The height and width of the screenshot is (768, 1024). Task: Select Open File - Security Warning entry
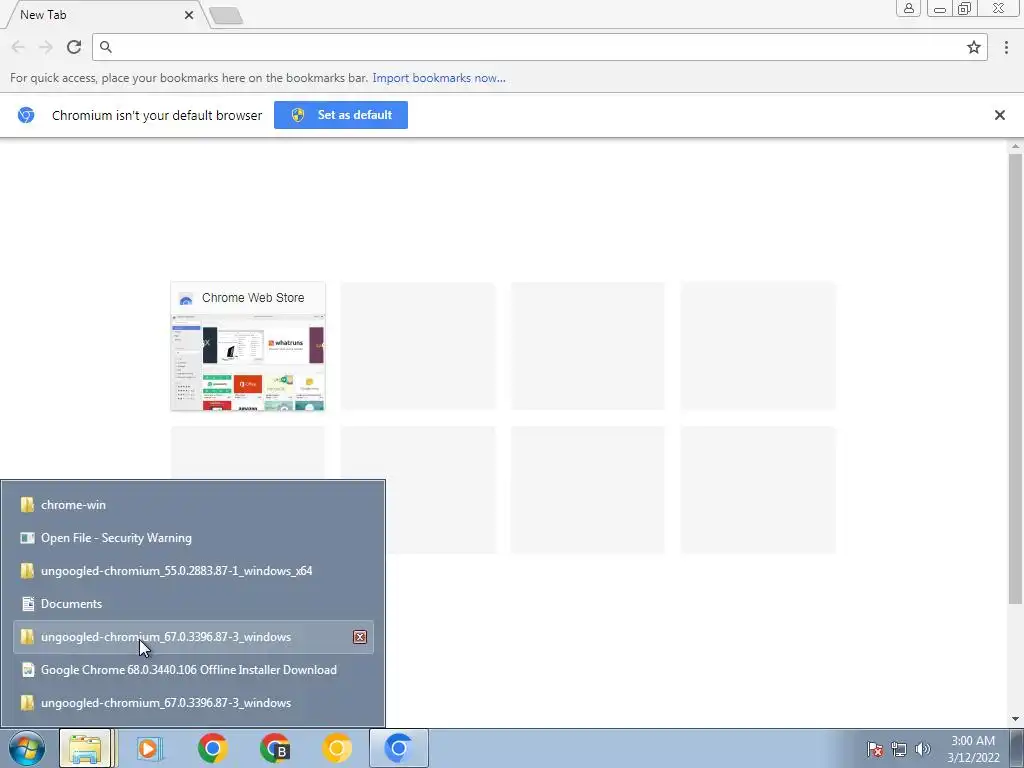193,538
